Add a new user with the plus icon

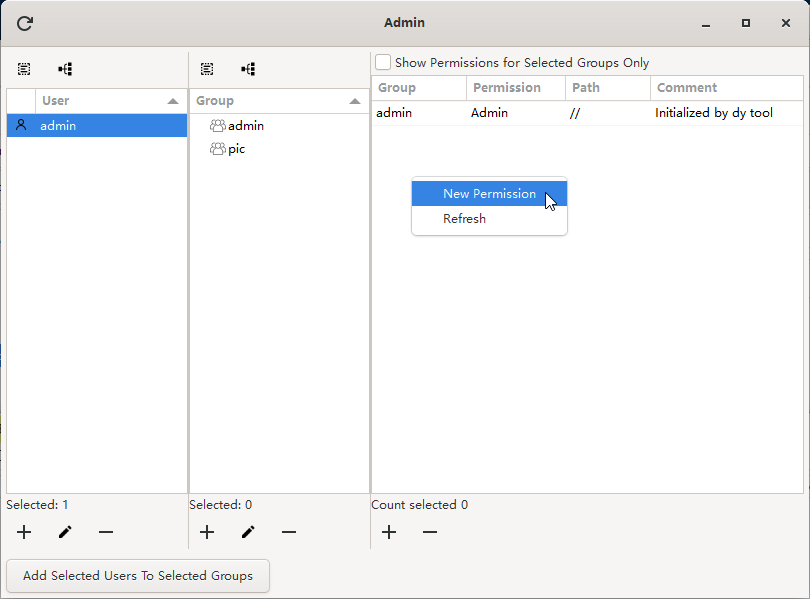coord(23,532)
